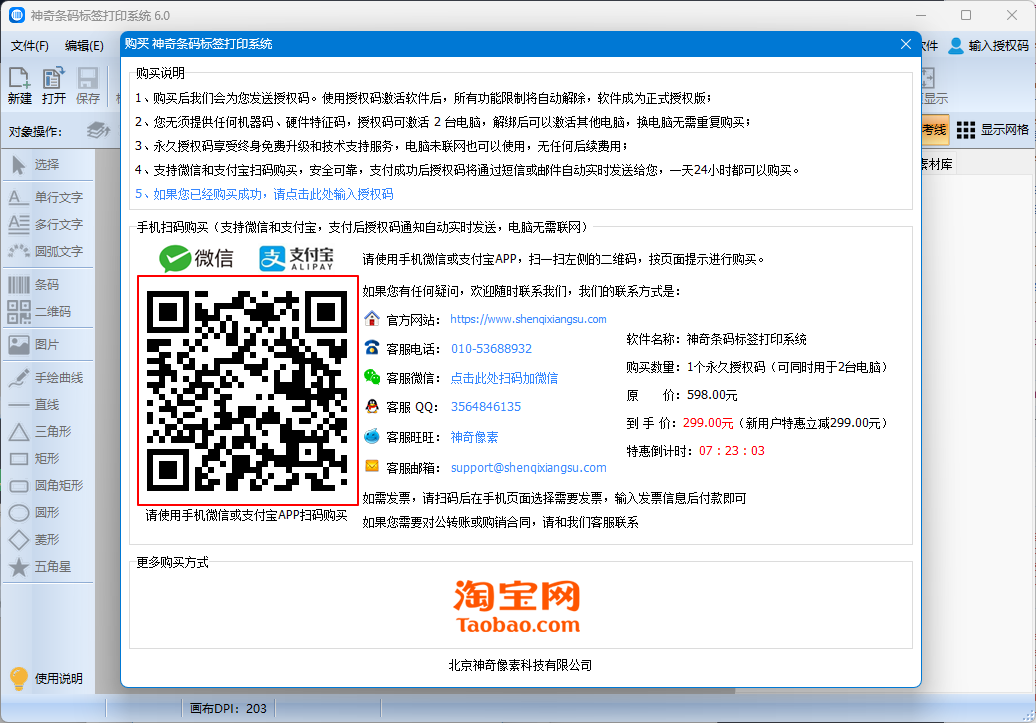1036x723 pixels.
Task: Click the 对象操作 layers icon
Action: pyautogui.click(x=98, y=130)
